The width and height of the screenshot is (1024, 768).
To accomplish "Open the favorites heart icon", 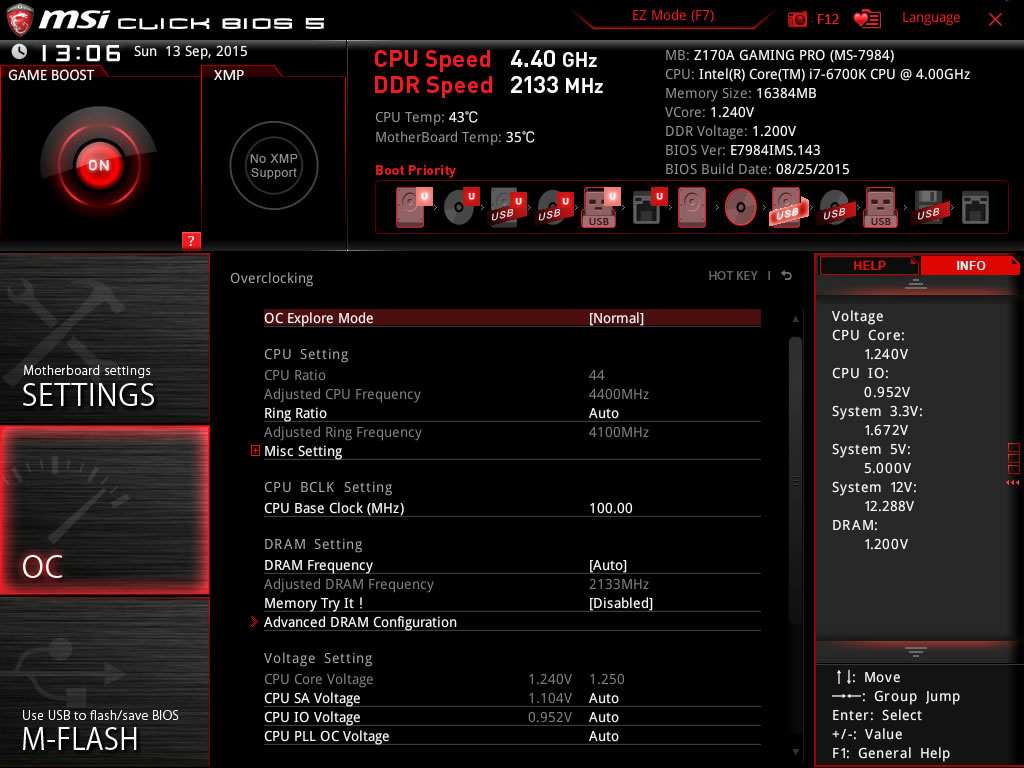I will point(867,19).
